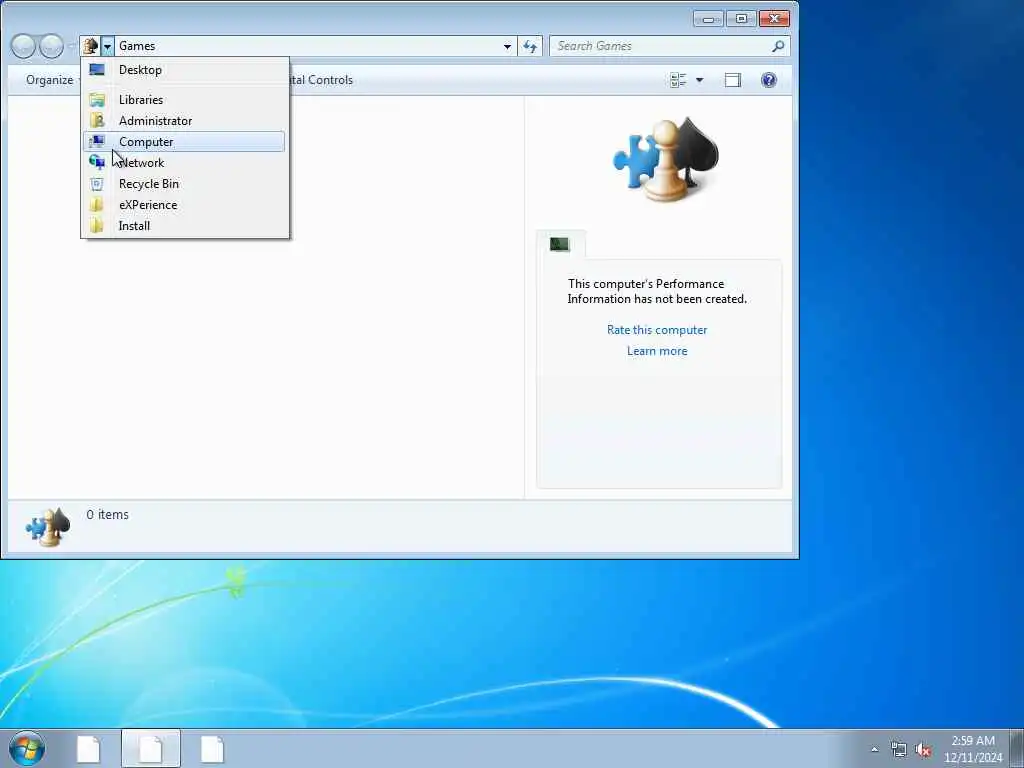Go back with the Back button
The image size is (1024, 768).
[24, 46]
